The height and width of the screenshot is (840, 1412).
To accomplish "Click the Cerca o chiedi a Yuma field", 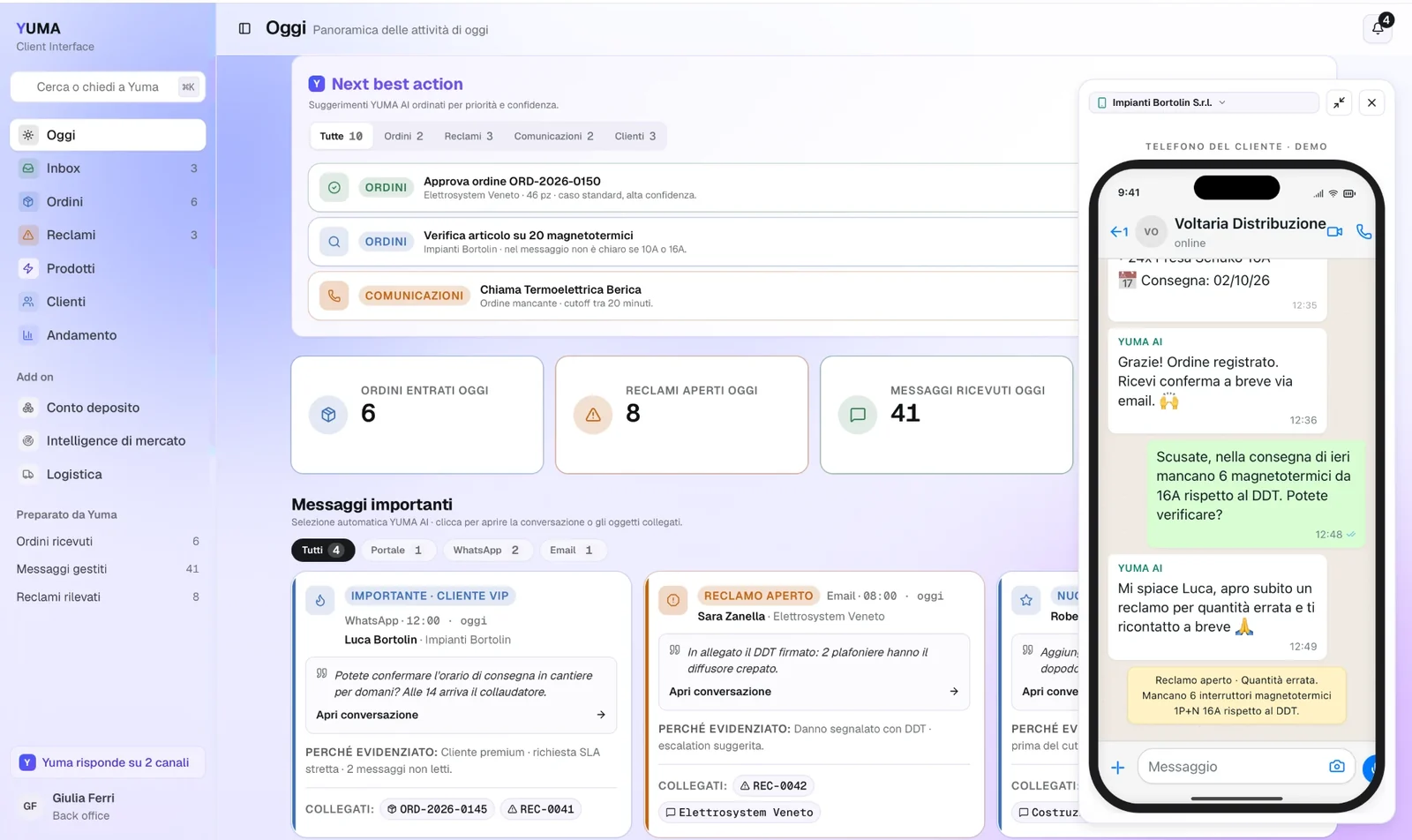I will [x=108, y=86].
